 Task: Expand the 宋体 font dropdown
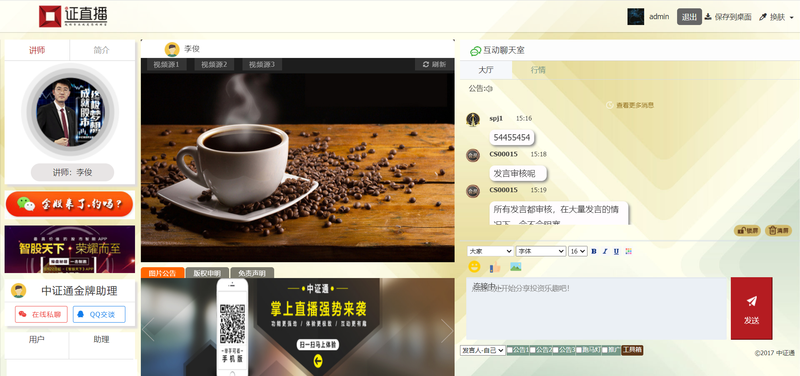541,251
